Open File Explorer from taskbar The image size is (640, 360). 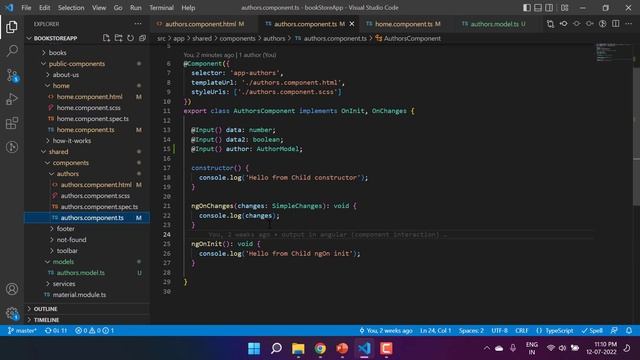pos(298,348)
